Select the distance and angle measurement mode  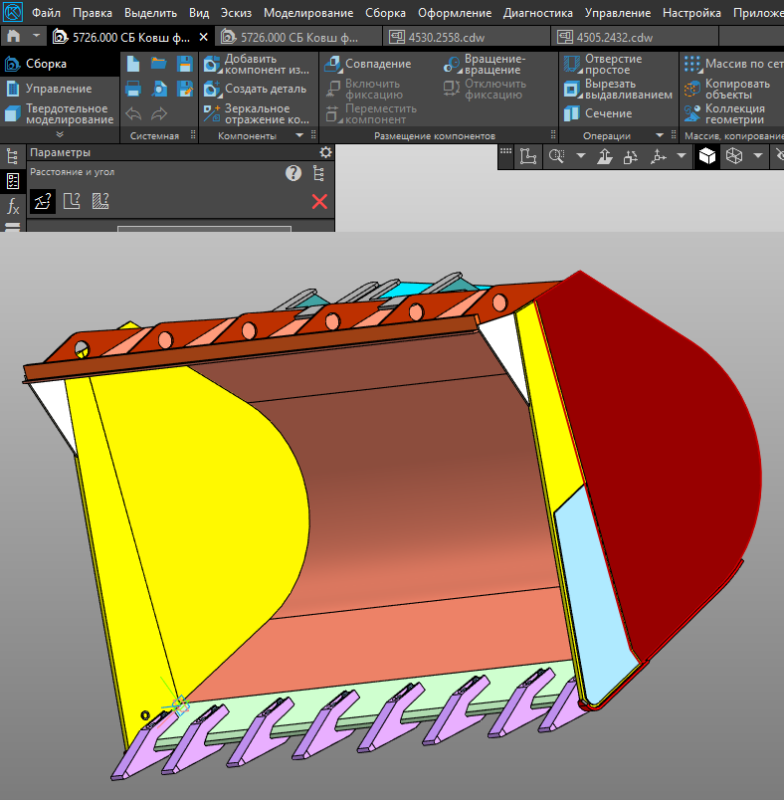coord(42,201)
